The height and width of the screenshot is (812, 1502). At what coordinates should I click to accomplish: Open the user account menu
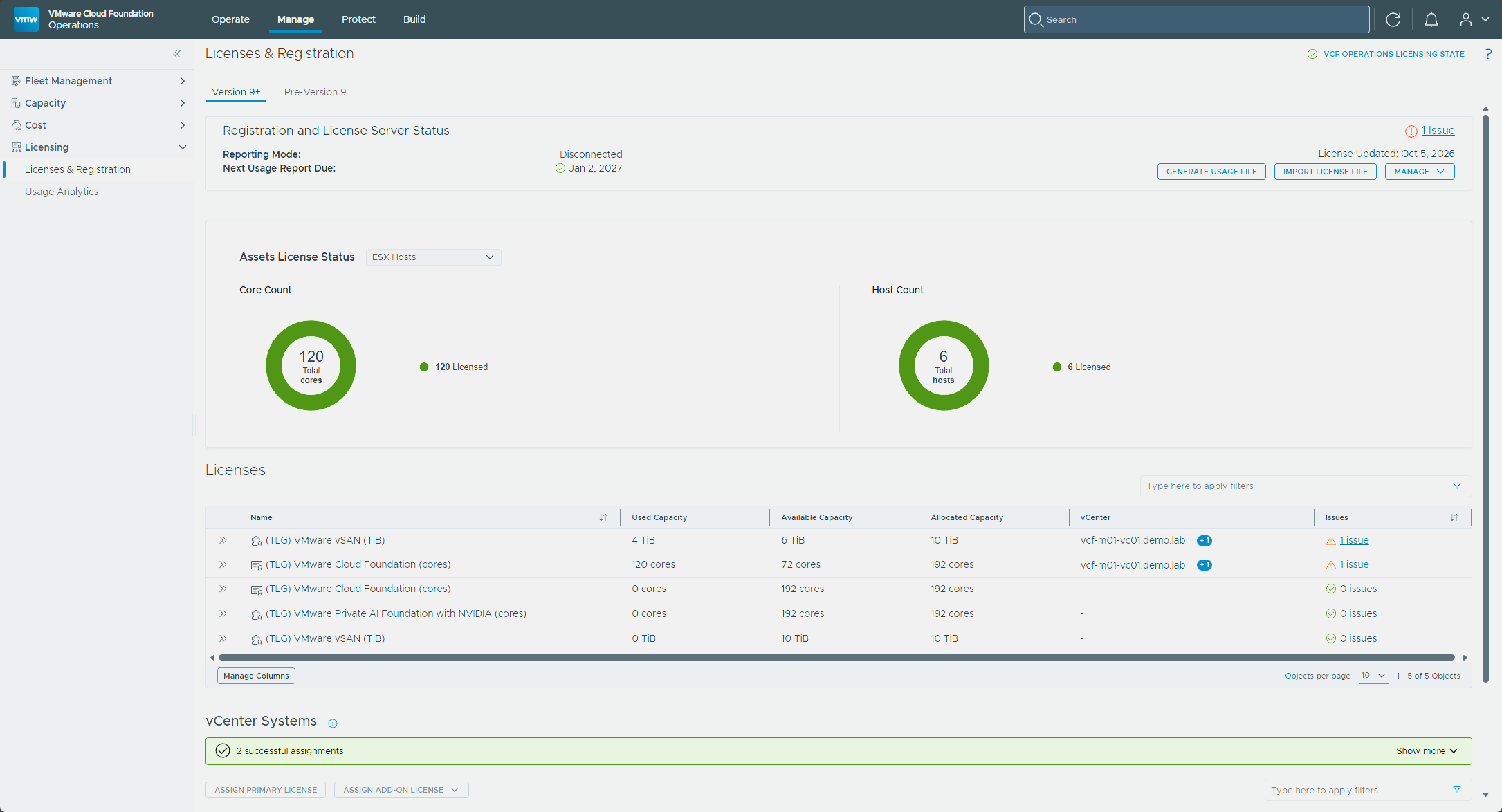pyautogui.click(x=1474, y=19)
